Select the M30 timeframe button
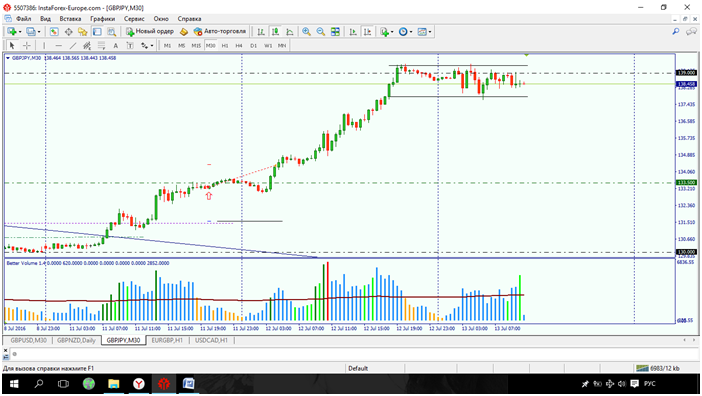The image size is (702, 396). pos(210,45)
